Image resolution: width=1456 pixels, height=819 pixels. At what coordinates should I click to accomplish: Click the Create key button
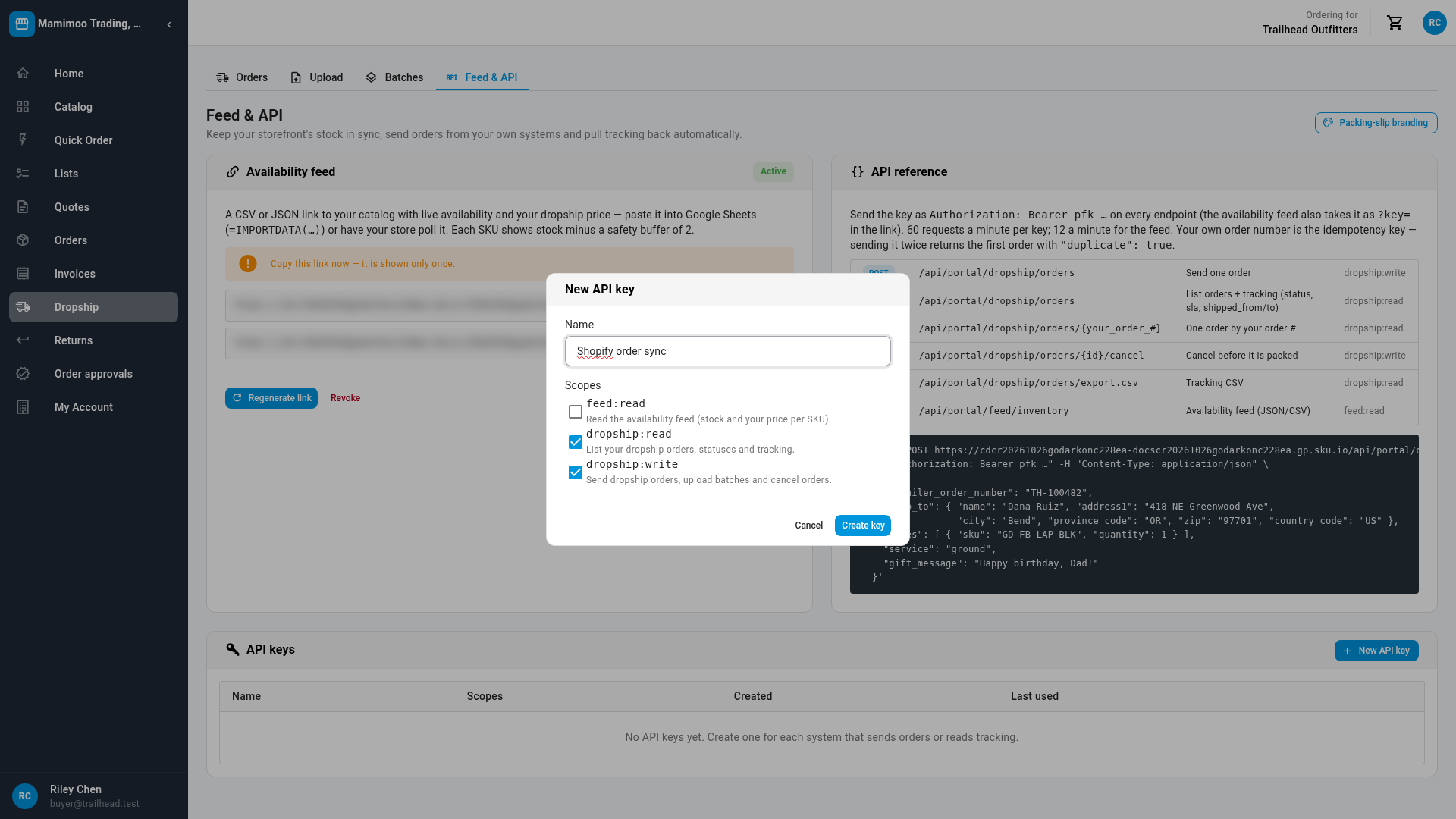click(863, 526)
